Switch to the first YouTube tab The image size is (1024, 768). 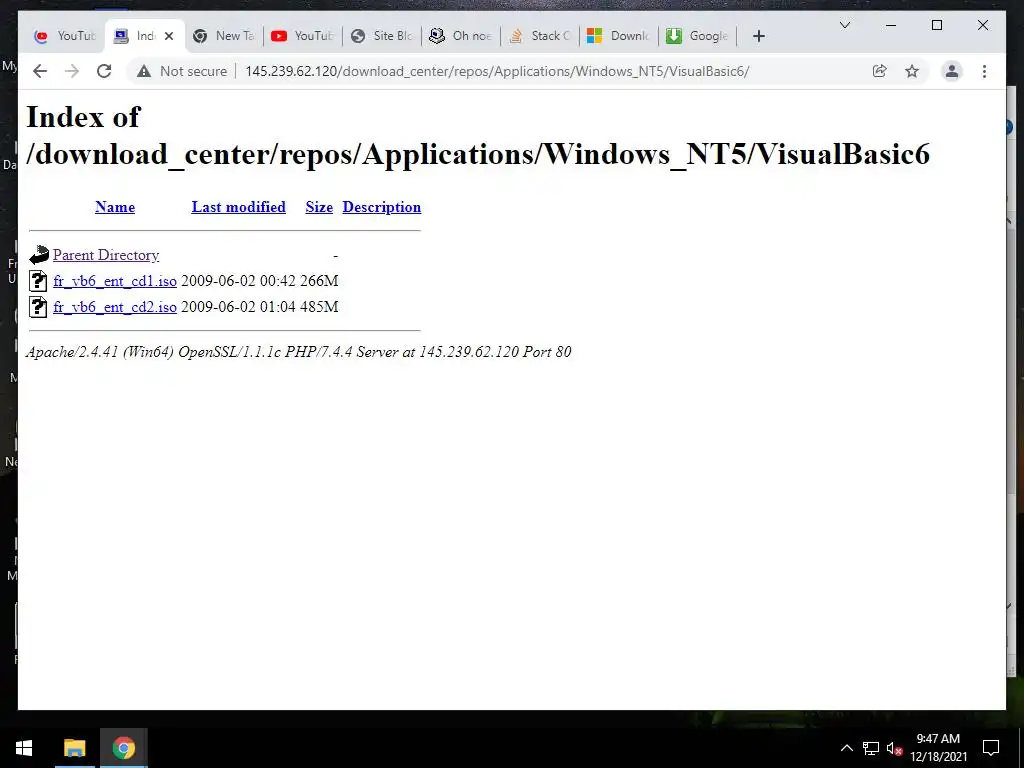64,36
